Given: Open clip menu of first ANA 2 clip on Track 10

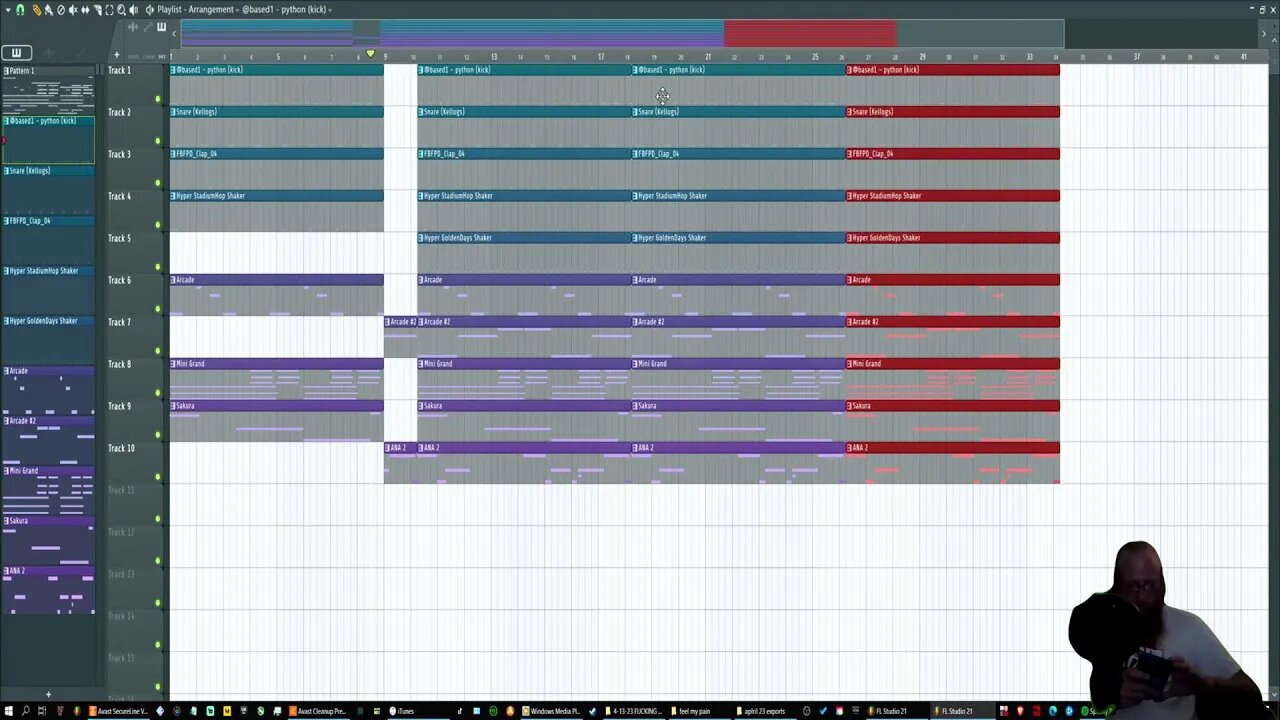Looking at the screenshot, I should click(x=387, y=448).
